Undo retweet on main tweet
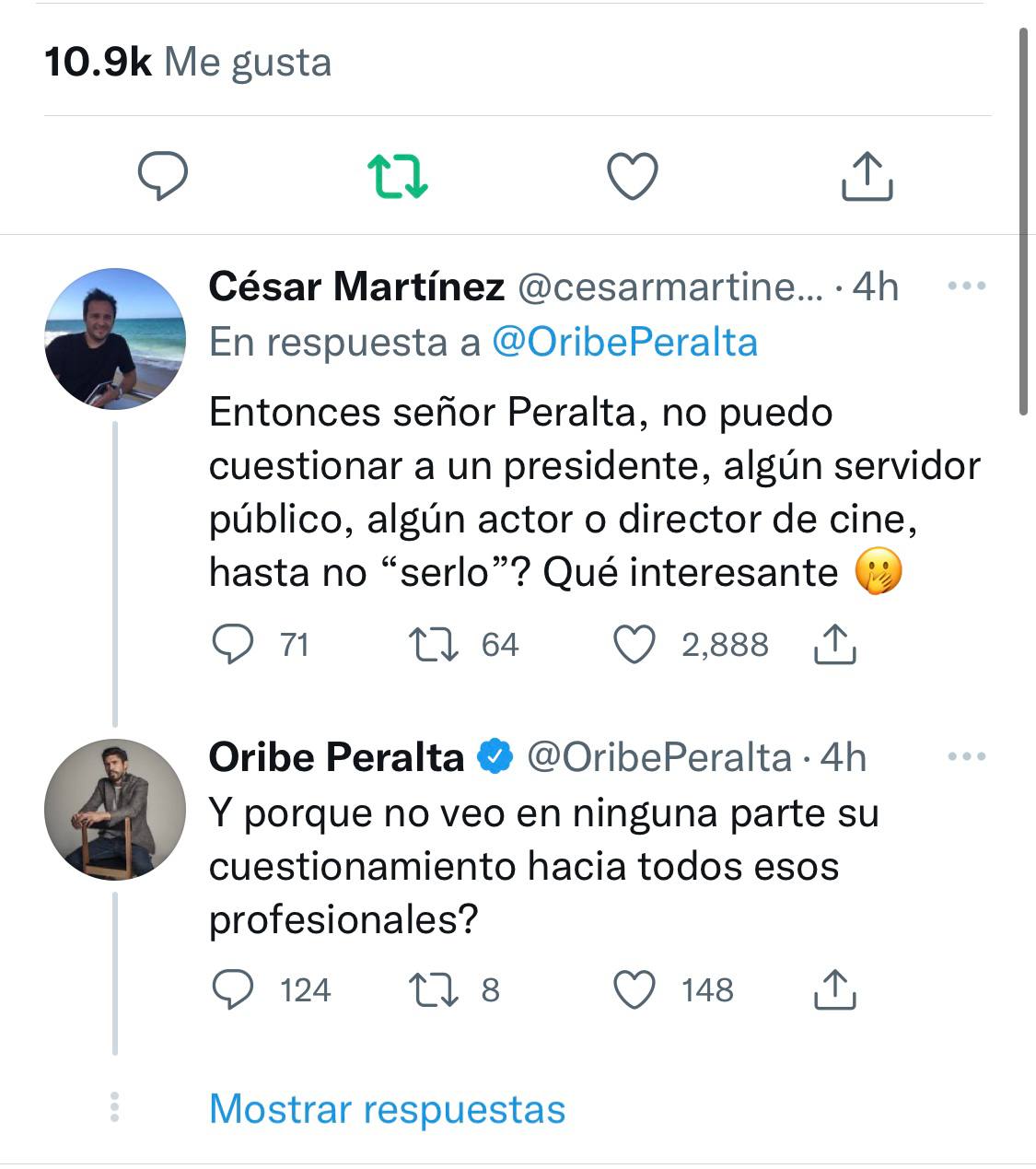This screenshot has width=1036, height=1169. click(398, 176)
